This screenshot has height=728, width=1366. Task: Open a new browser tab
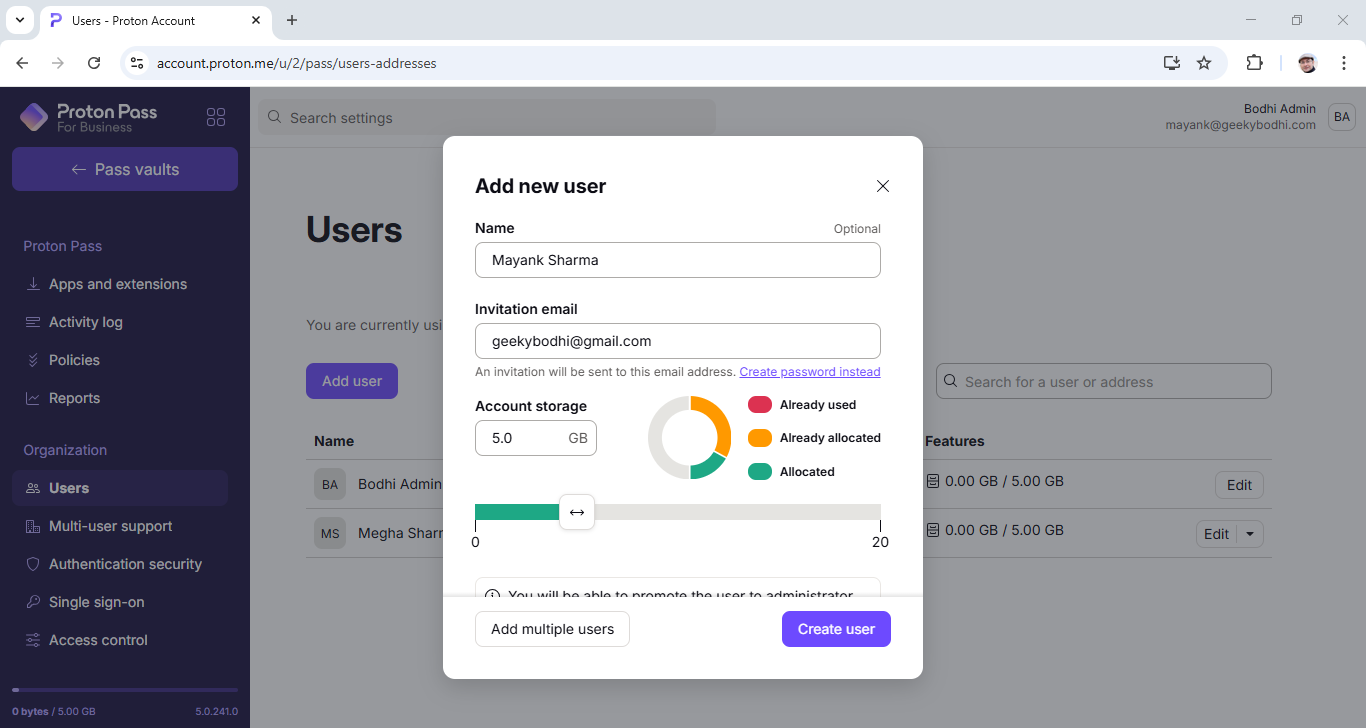(x=292, y=20)
